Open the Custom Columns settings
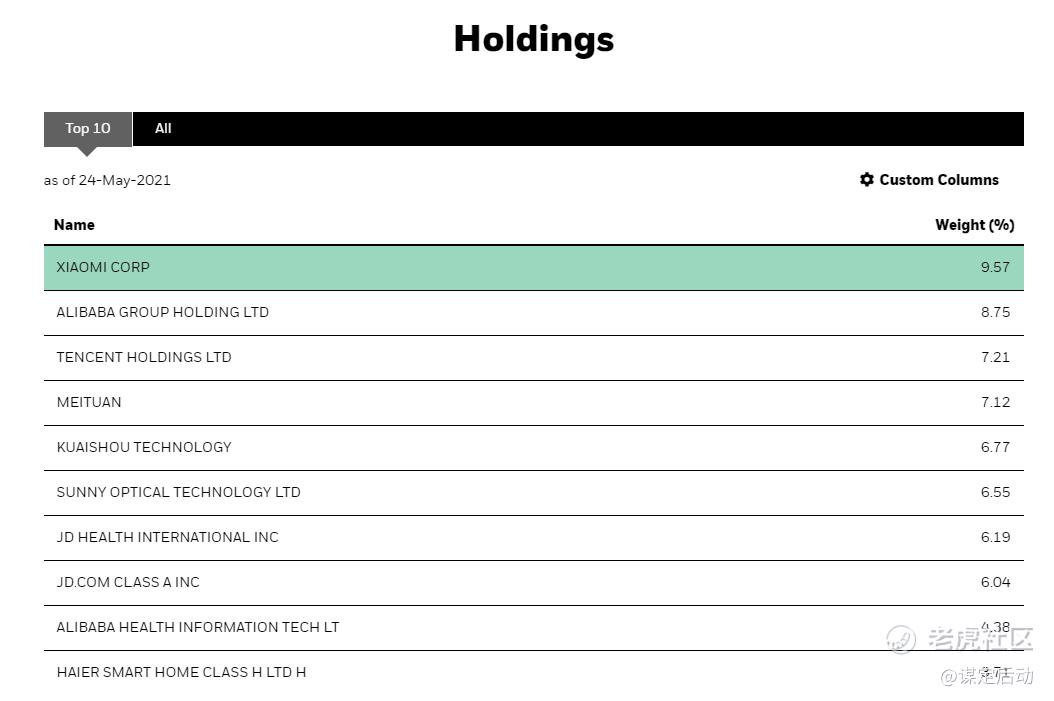The width and height of the screenshot is (1054, 701). [938, 180]
